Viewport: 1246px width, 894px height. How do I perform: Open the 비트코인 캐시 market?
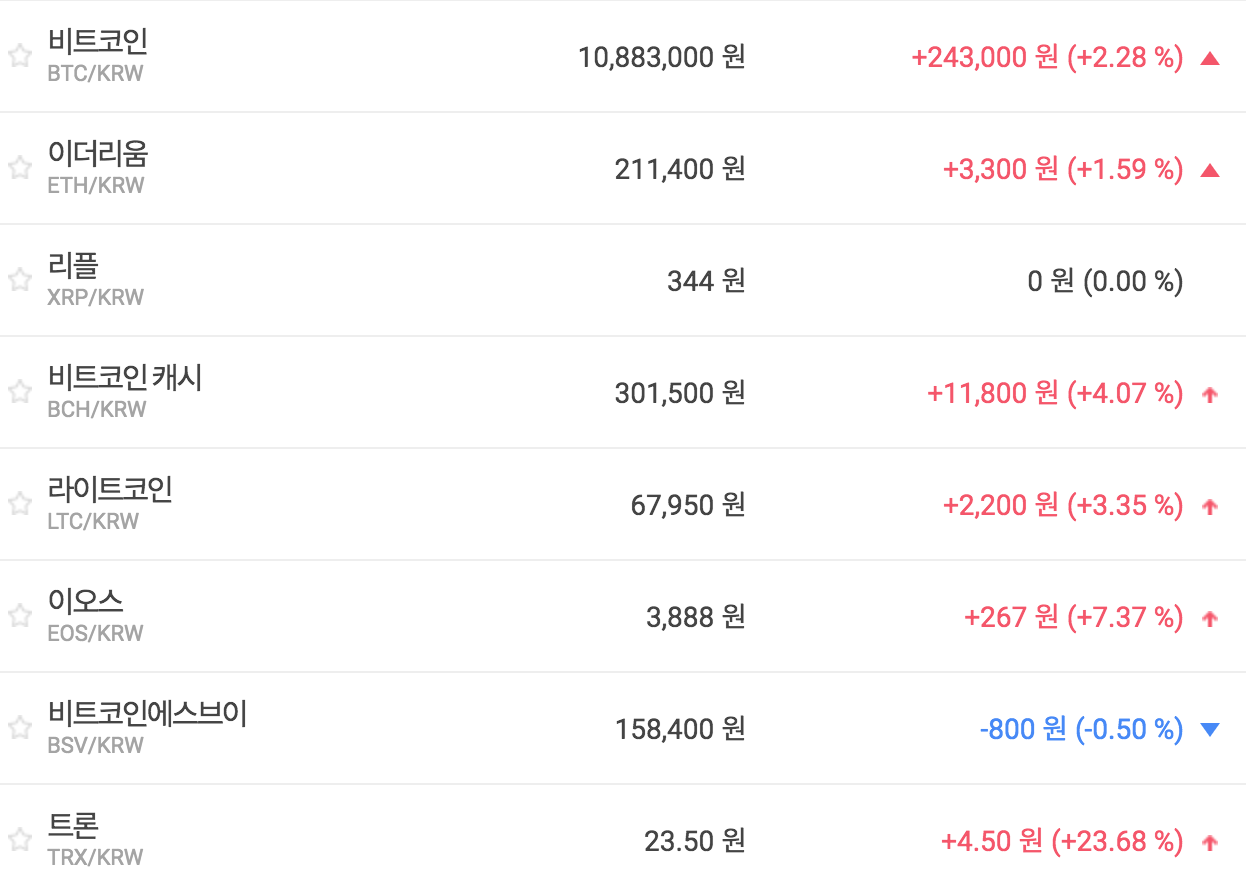[125, 378]
